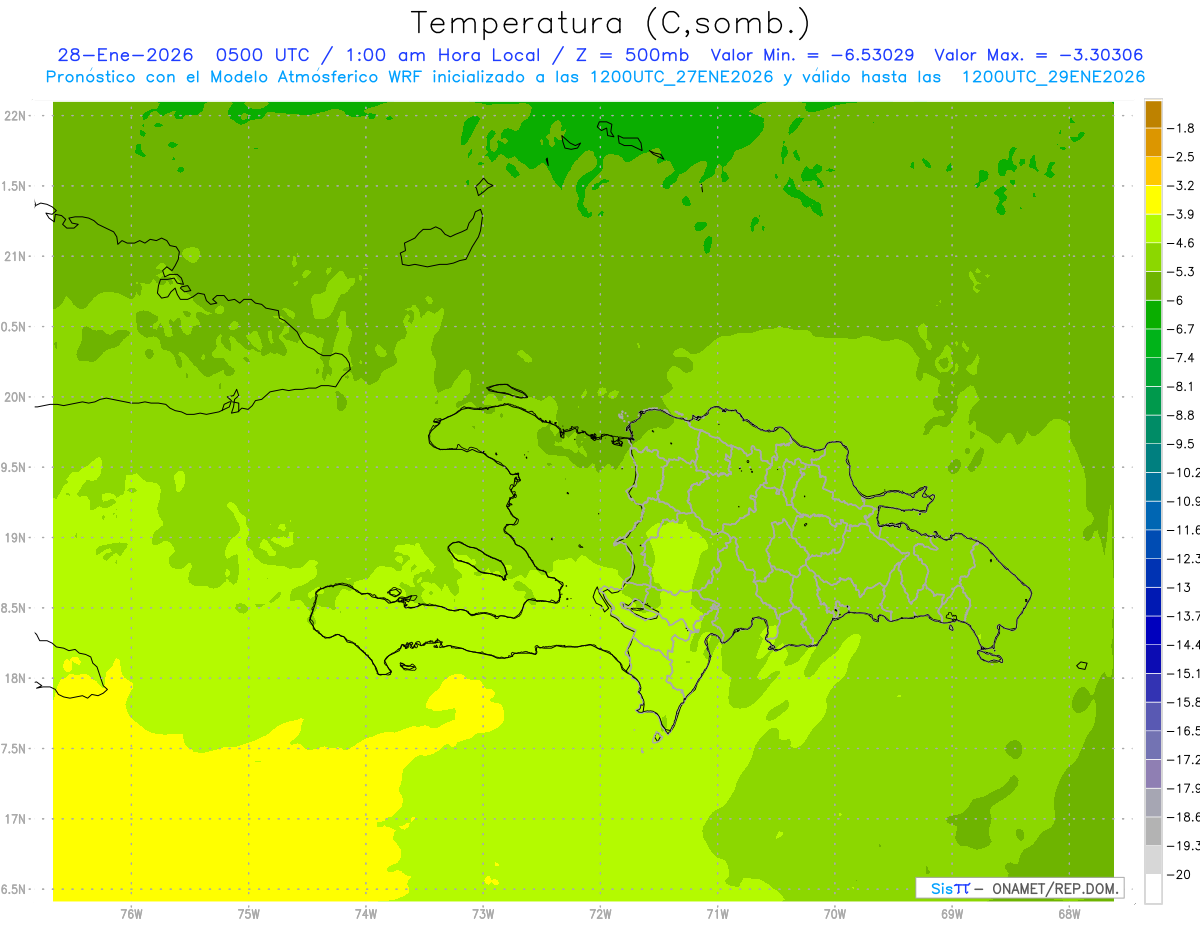Click the "70W" longitude label
This screenshot has width=1200, height=927.
coord(834,913)
